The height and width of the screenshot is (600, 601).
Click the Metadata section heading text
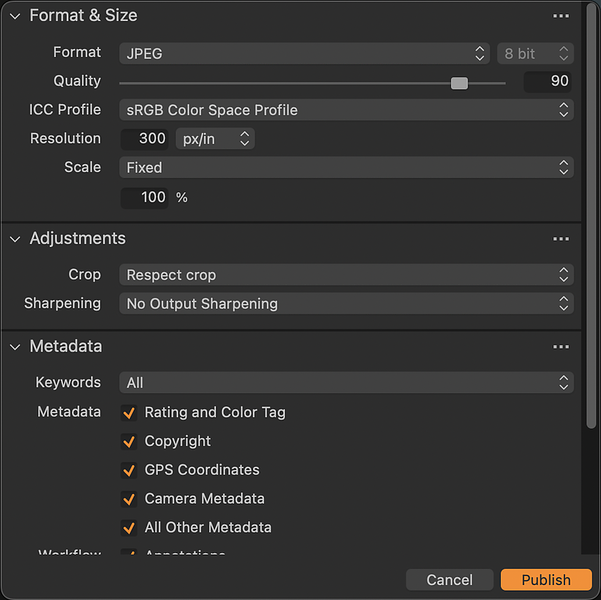pyautogui.click(x=66, y=346)
